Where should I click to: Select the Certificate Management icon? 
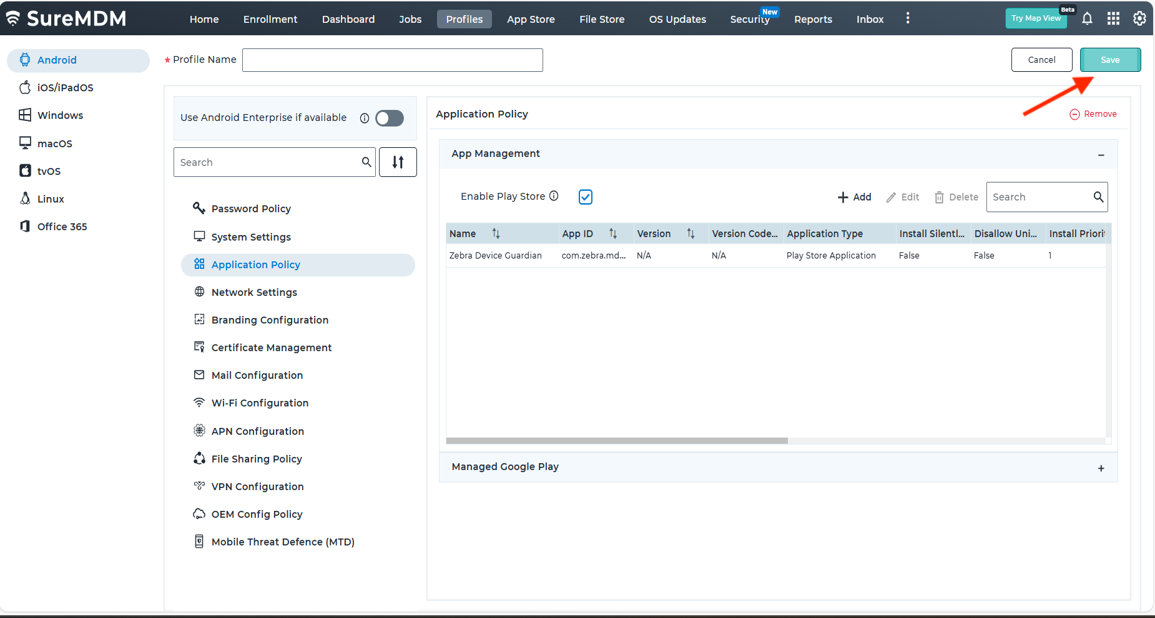click(x=199, y=347)
